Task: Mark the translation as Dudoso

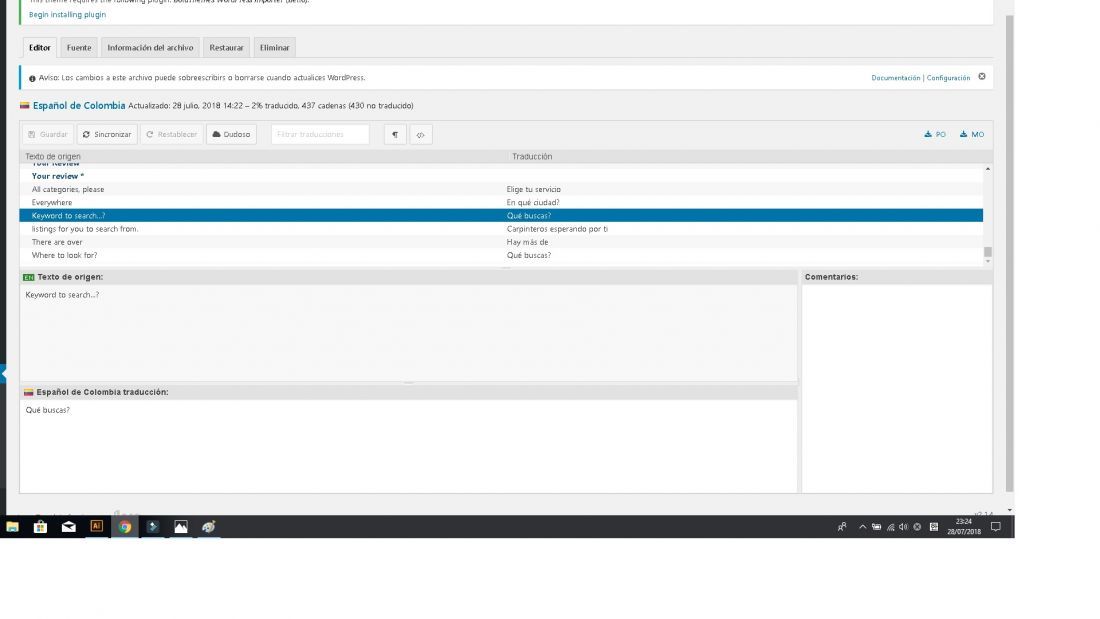Action: [232, 134]
